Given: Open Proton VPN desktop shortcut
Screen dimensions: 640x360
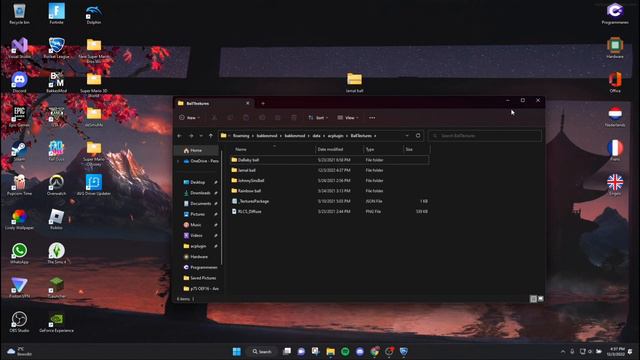Looking at the screenshot, I should [19, 286].
